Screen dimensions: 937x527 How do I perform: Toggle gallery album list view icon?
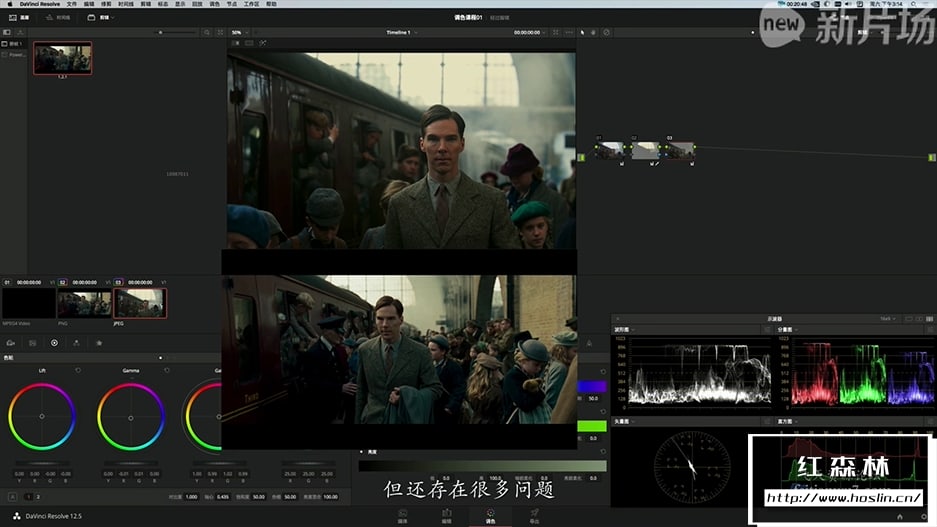pyautogui.click(x=7, y=32)
